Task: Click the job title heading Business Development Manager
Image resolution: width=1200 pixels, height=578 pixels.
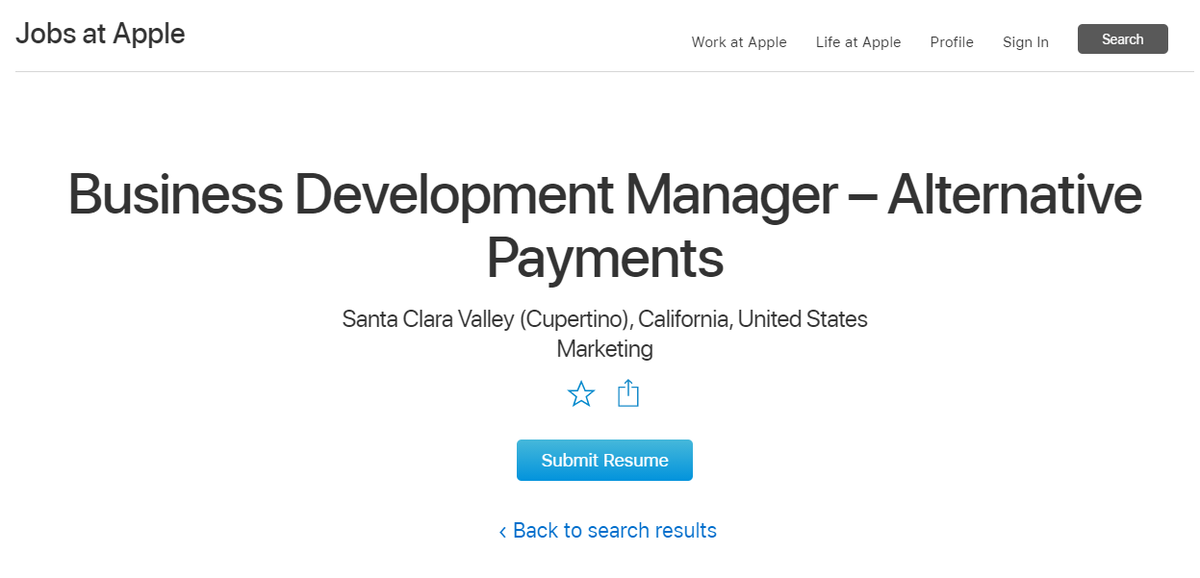Action: tap(605, 225)
